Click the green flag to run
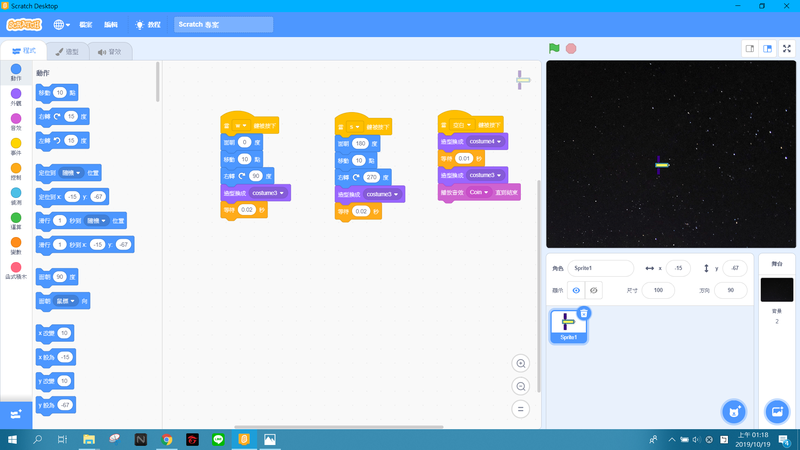This screenshot has height=450, width=800. 554,48
